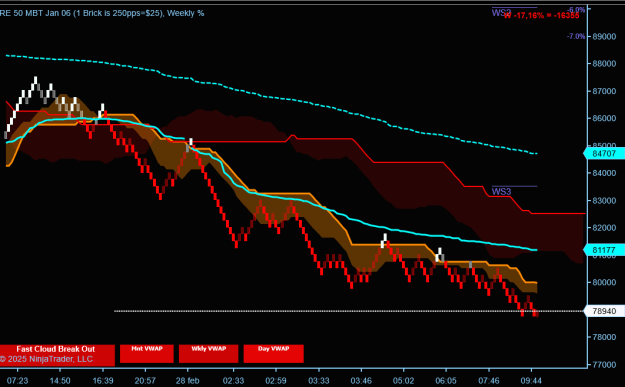Click the 14:50 time axis label
Image resolution: width=625 pixels, height=387 pixels.
(60, 381)
